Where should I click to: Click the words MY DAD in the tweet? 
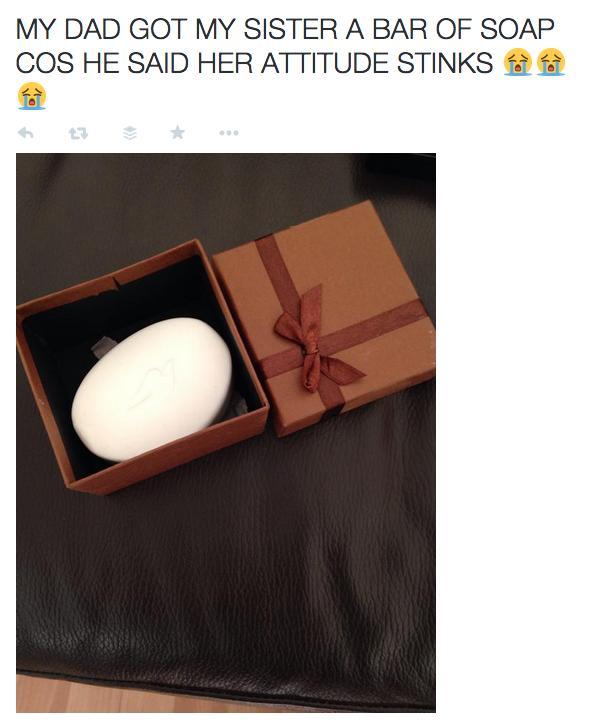tap(70, 30)
